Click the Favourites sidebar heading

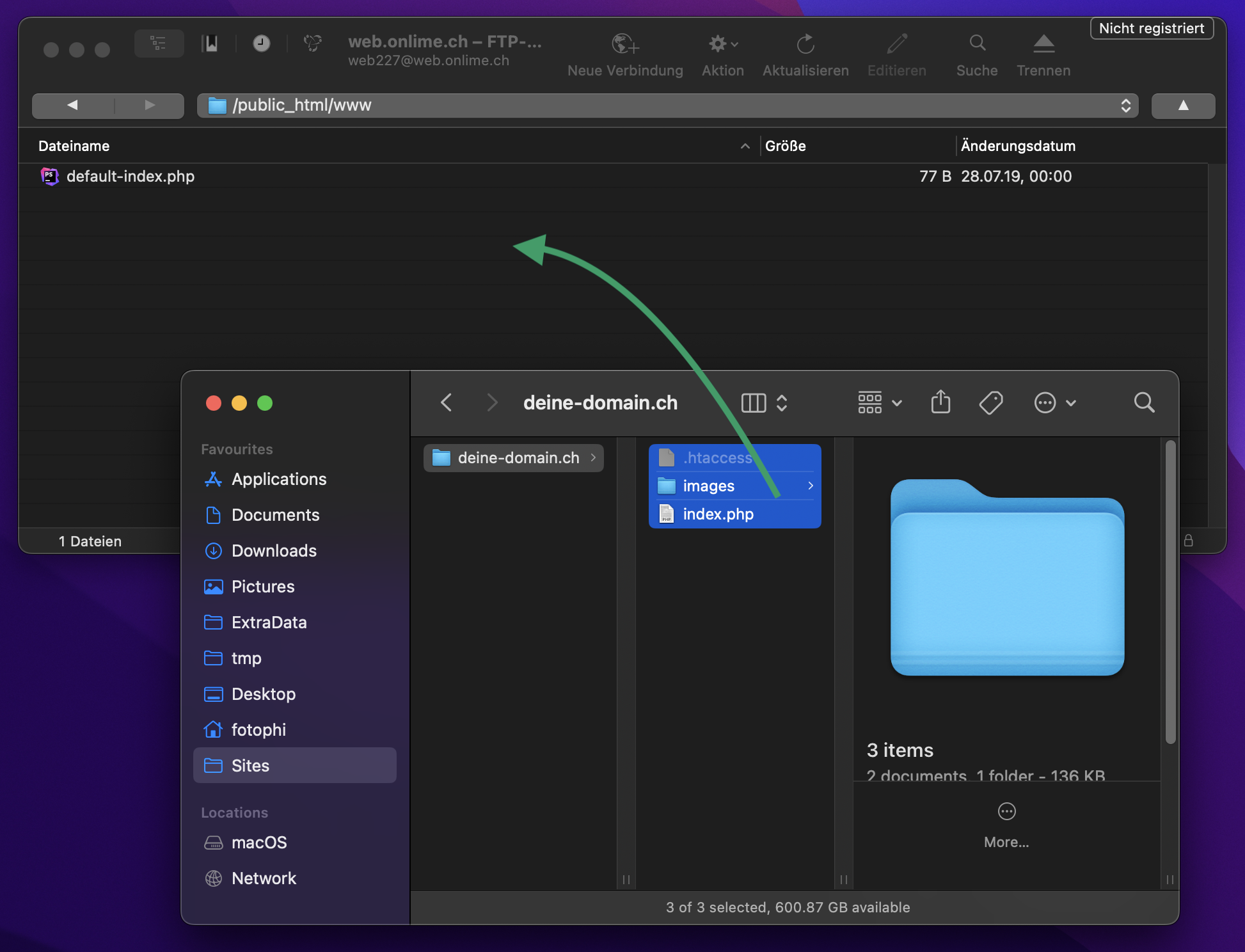click(237, 449)
